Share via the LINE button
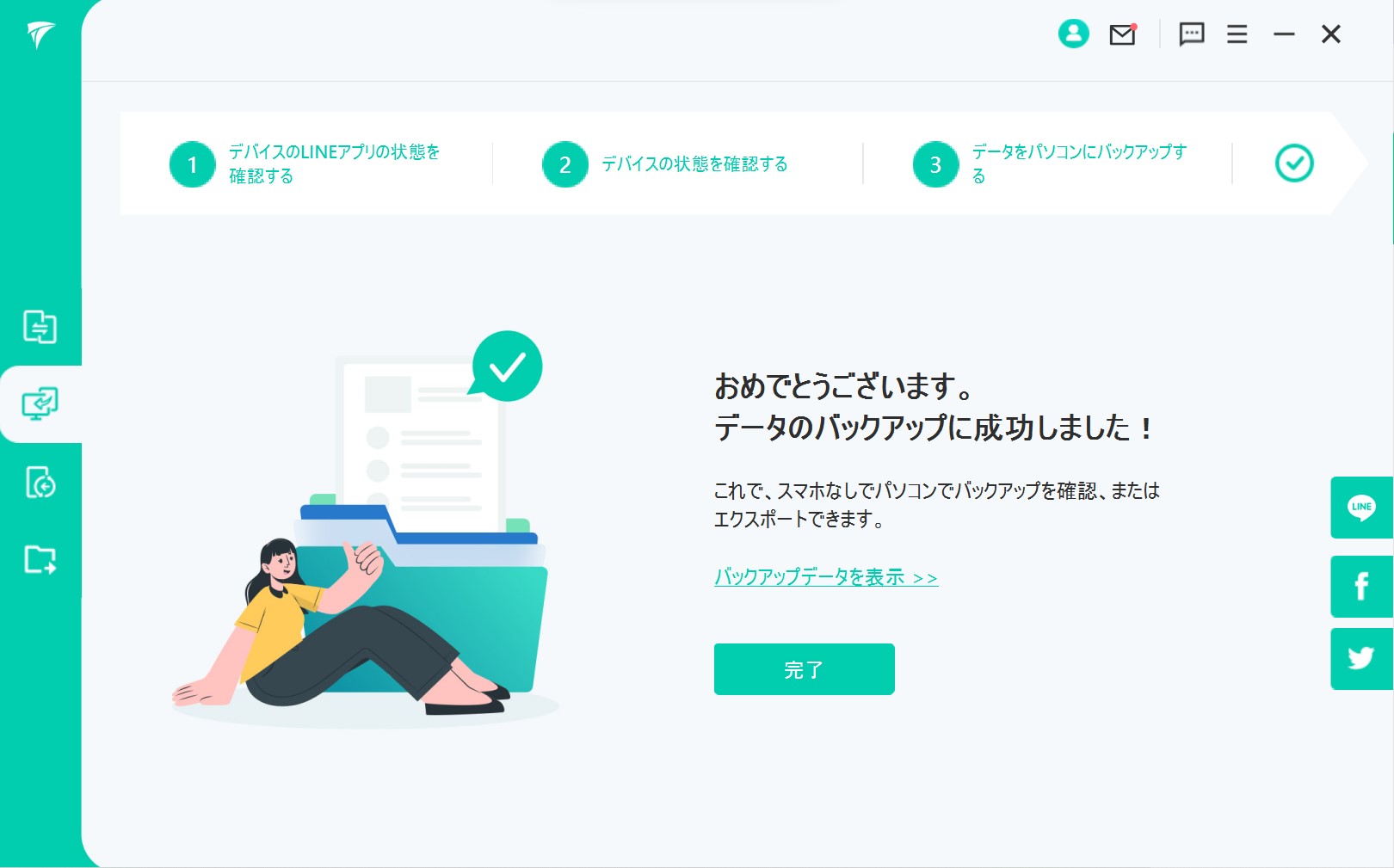Viewport: 1394px width, 868px height. click(x=1361, y=508)
